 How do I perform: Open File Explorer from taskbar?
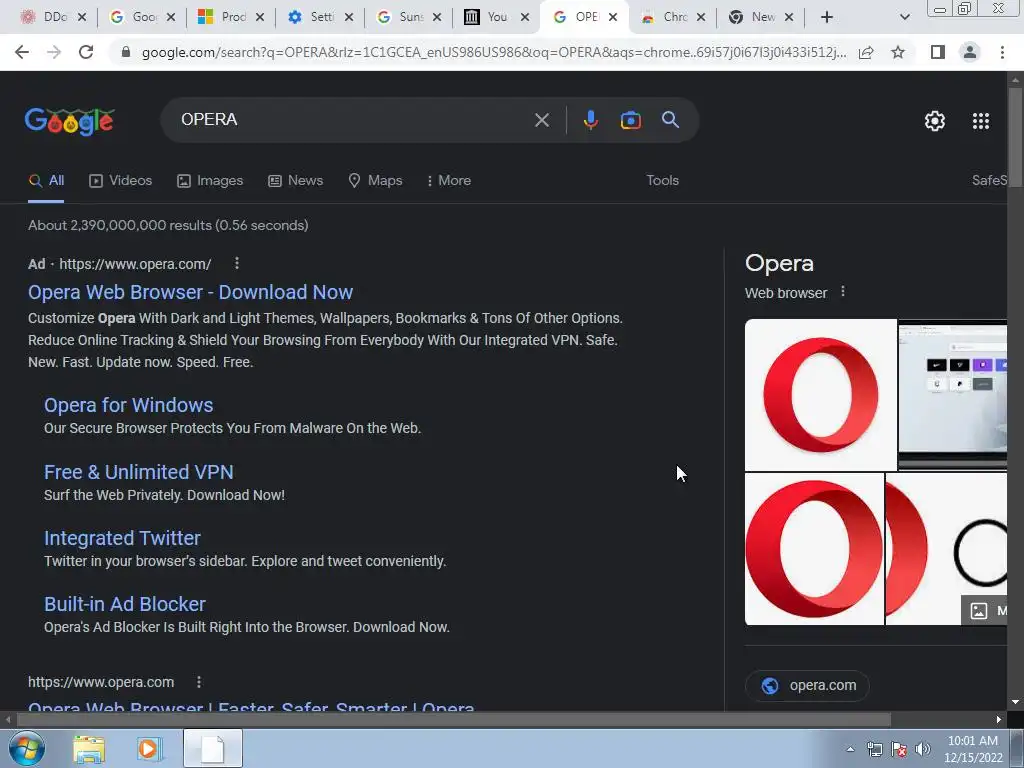pos(89,749)
